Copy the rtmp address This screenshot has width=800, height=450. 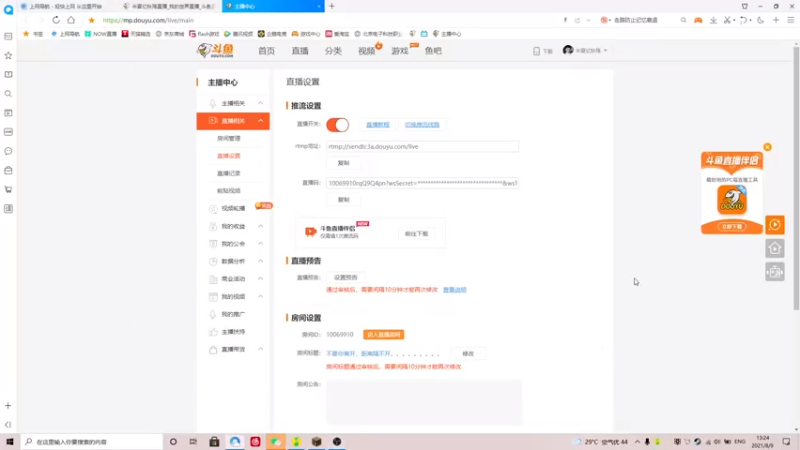[343, 163]
